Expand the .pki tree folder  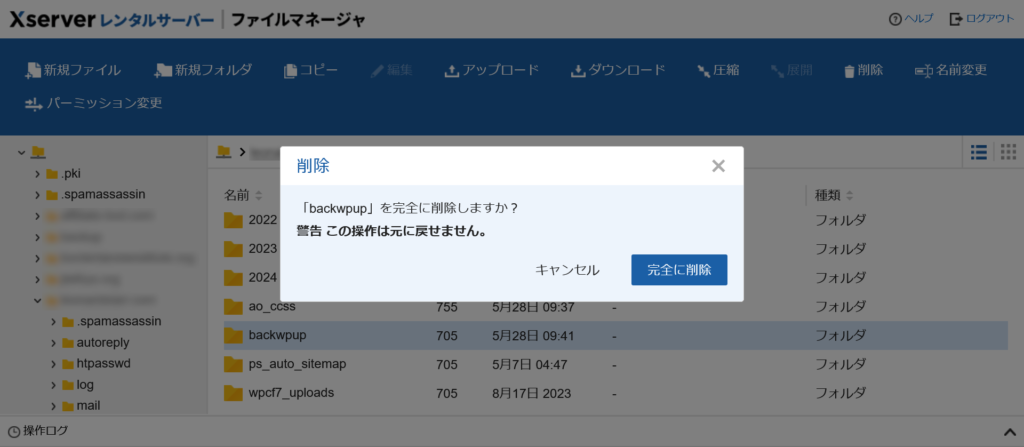pyautogui.click(x=37, y=174)
